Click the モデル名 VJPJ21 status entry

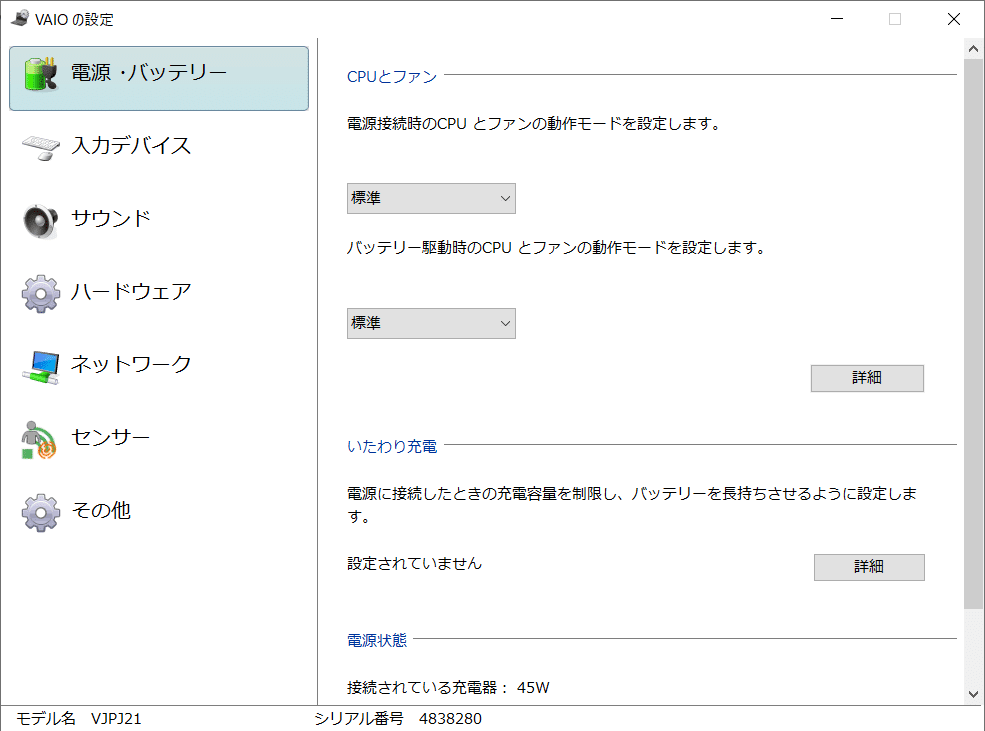79,718
